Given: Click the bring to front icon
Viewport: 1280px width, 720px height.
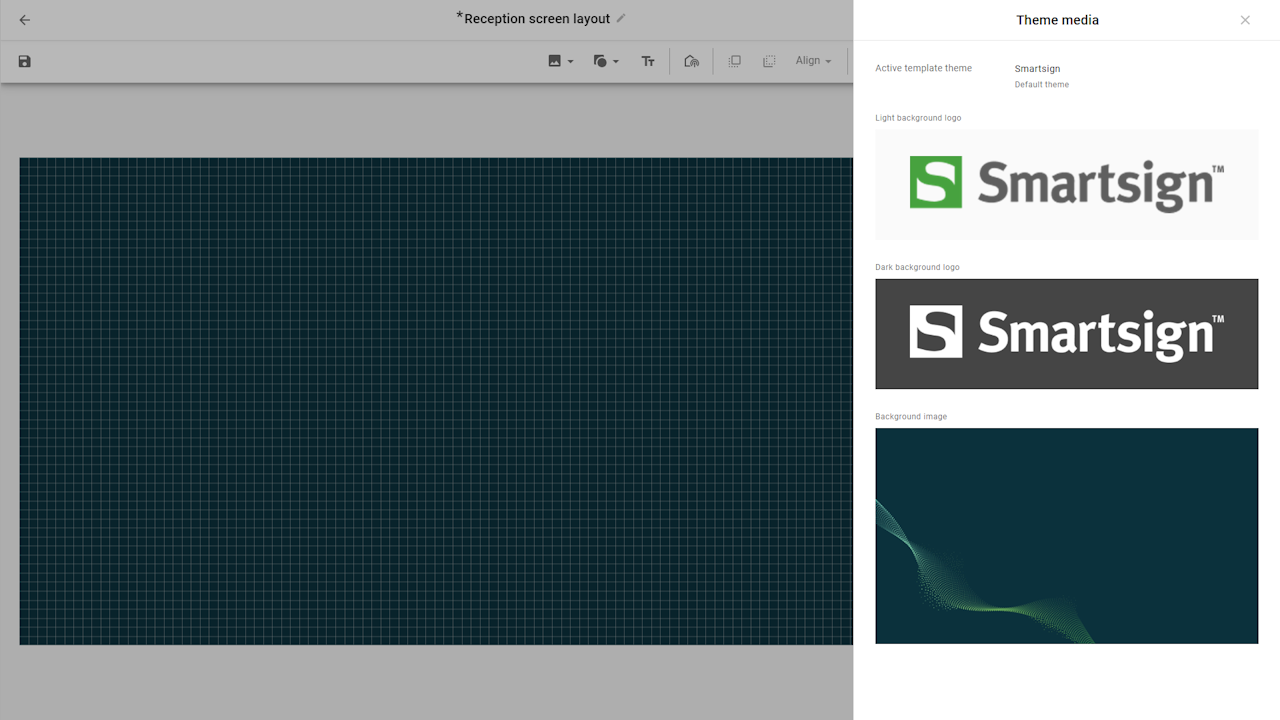Looking at the screenshot, I should [734, 61].
